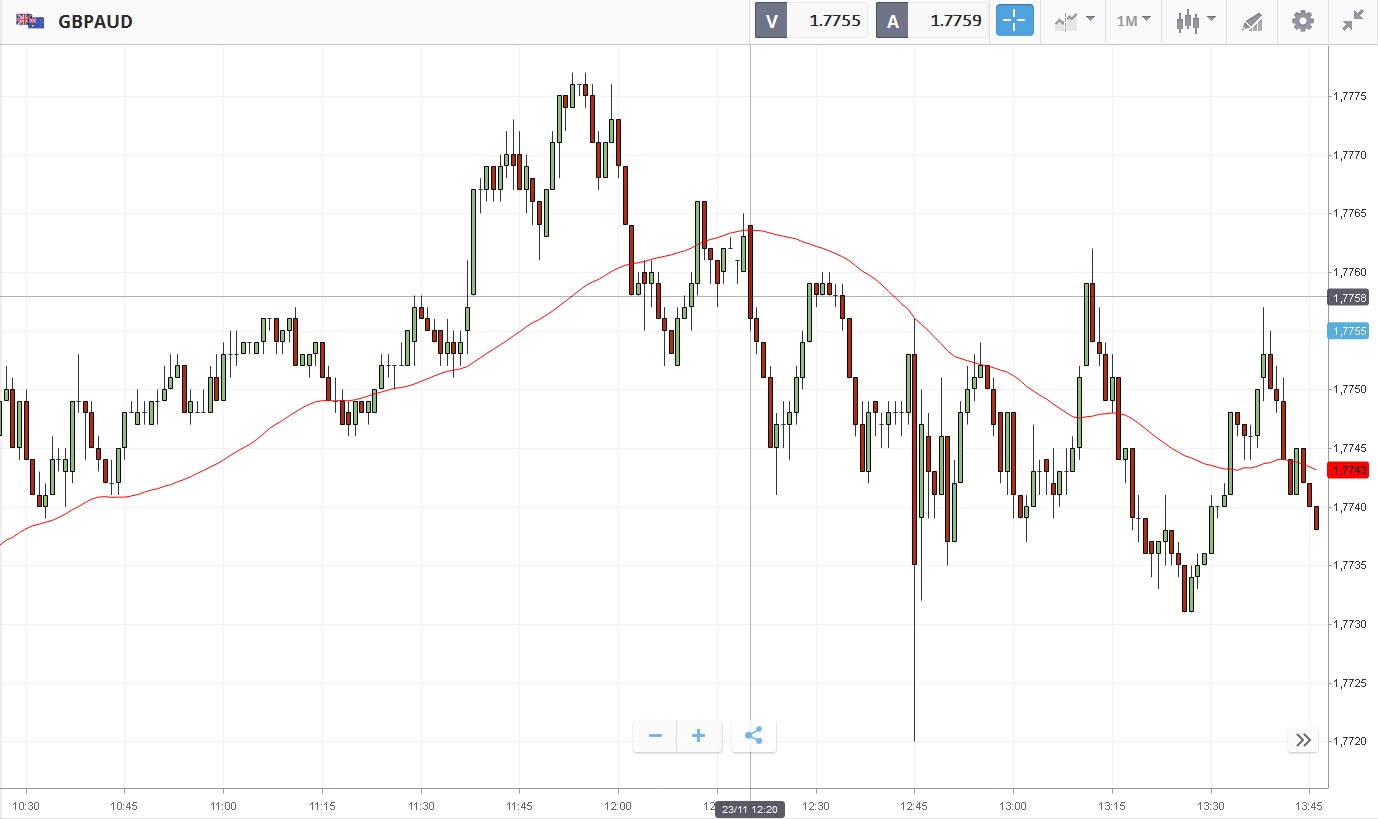
Task: Click the 23/11 12:20 time marker
Action: (x=750, y=809)
